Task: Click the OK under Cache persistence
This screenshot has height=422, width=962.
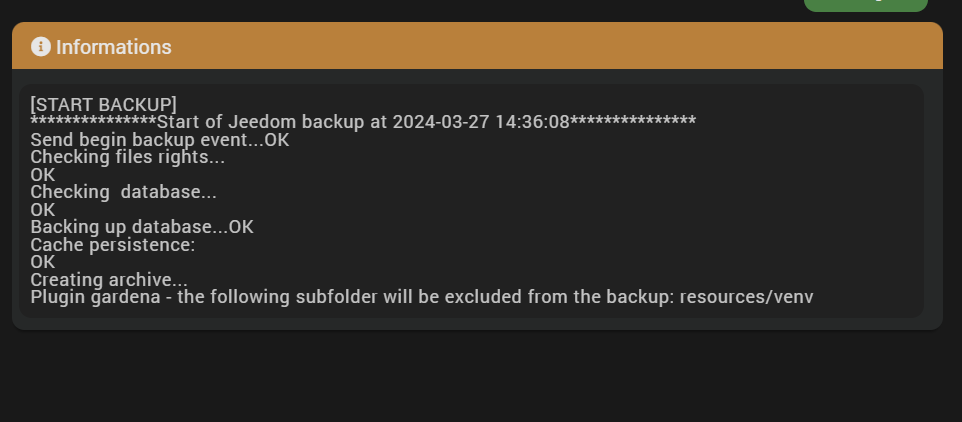Action: tap(43, 262)
